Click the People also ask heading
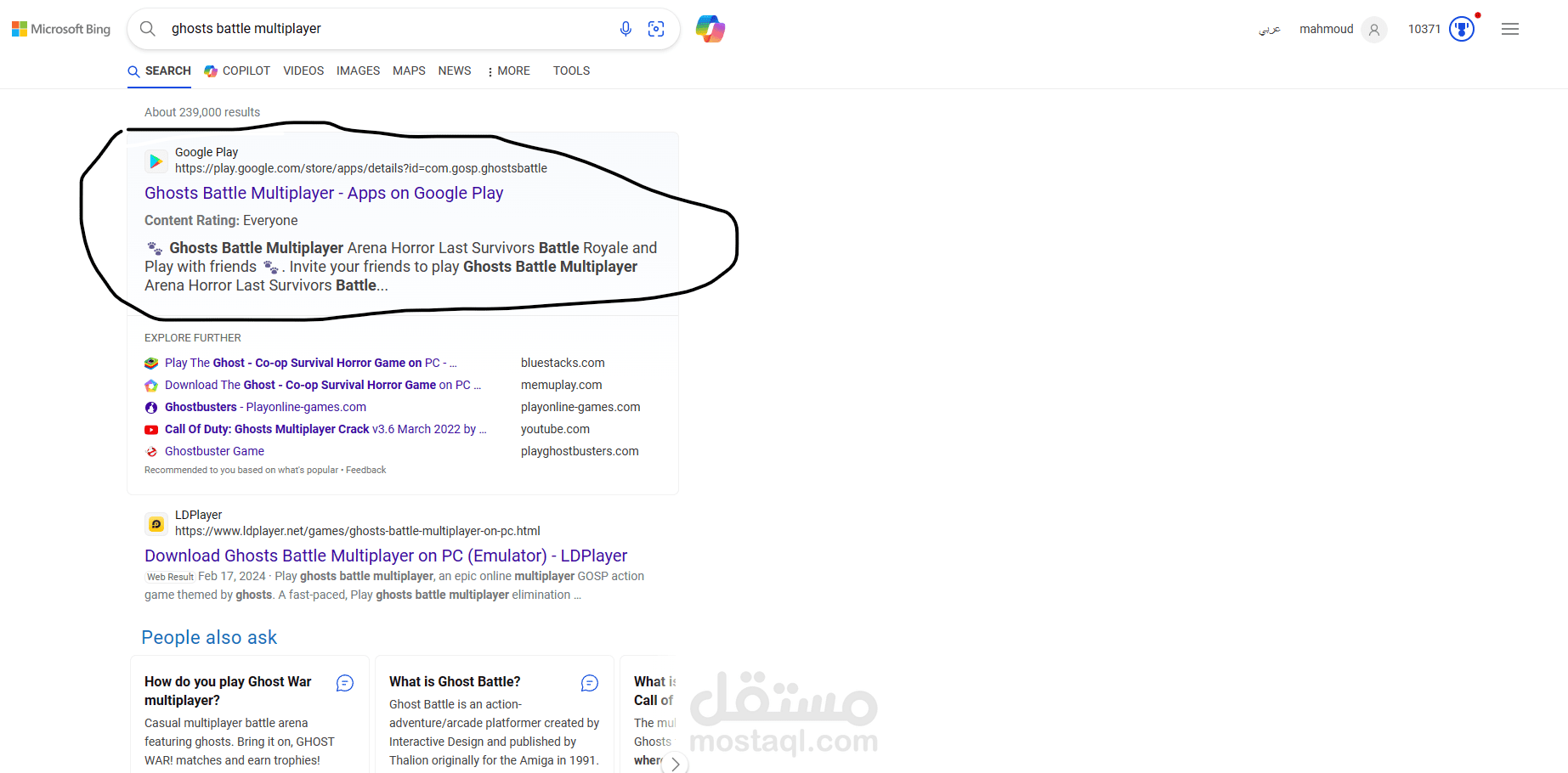Image resolution: width=1568 pixels, height=773 pixels. 209,637
